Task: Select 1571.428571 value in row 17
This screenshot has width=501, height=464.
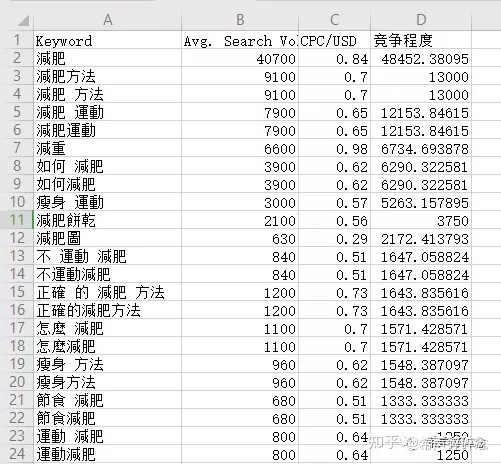Action: (421, 328)
